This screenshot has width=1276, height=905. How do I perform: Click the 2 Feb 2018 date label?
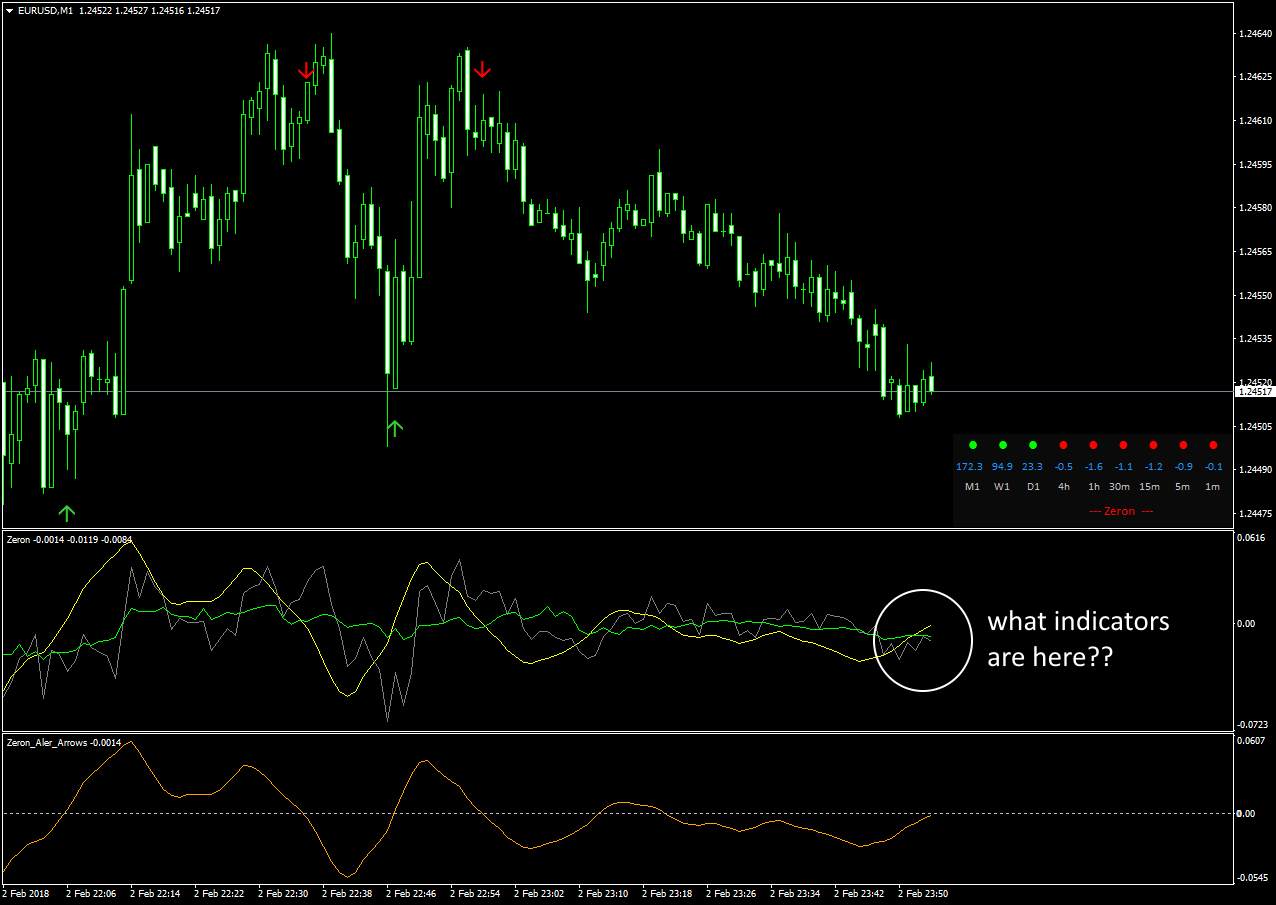(x=25, y=894)
